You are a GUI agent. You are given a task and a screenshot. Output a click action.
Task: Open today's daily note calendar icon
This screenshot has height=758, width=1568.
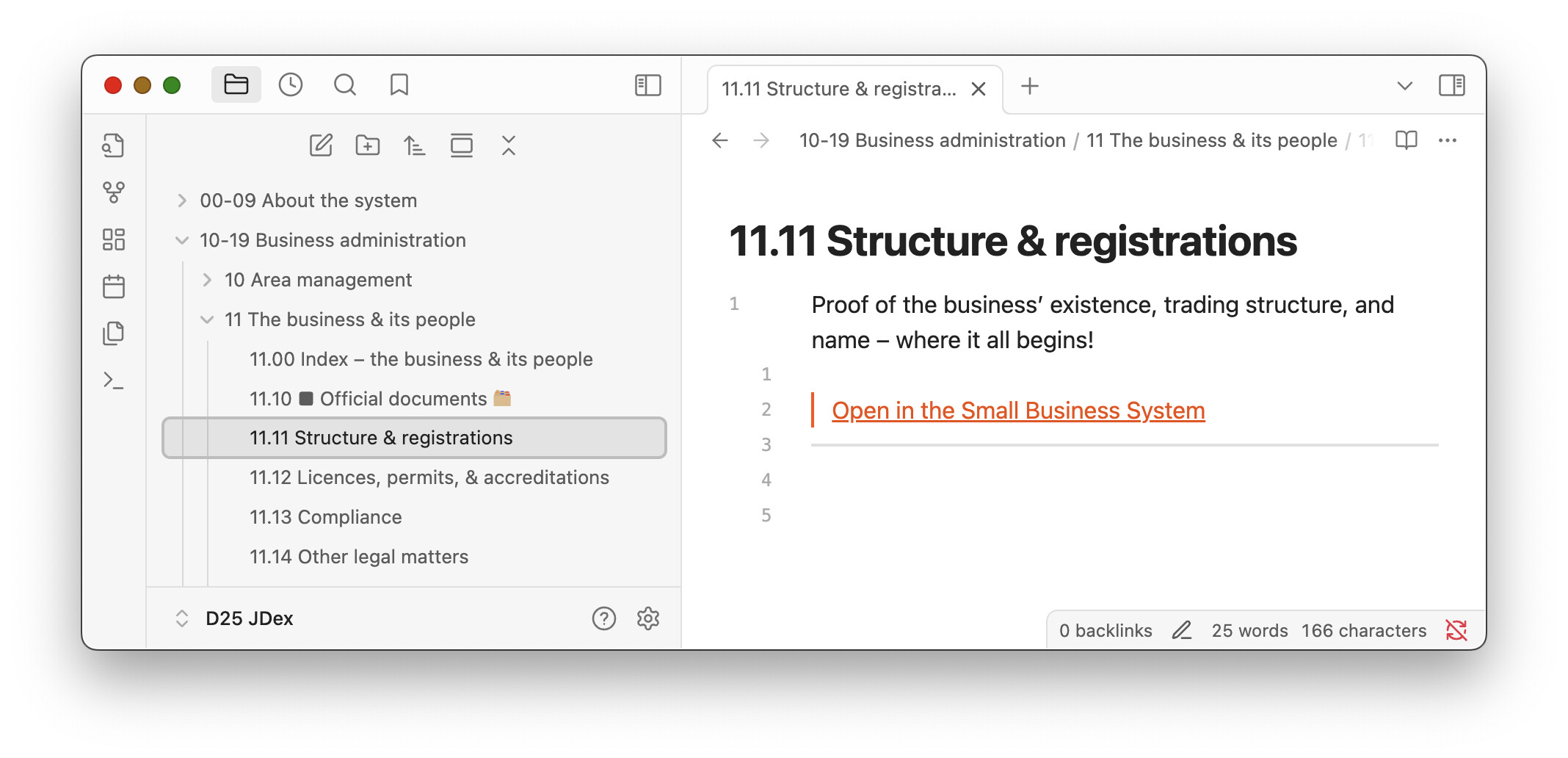pyautogui.click(x=114, y=286)
